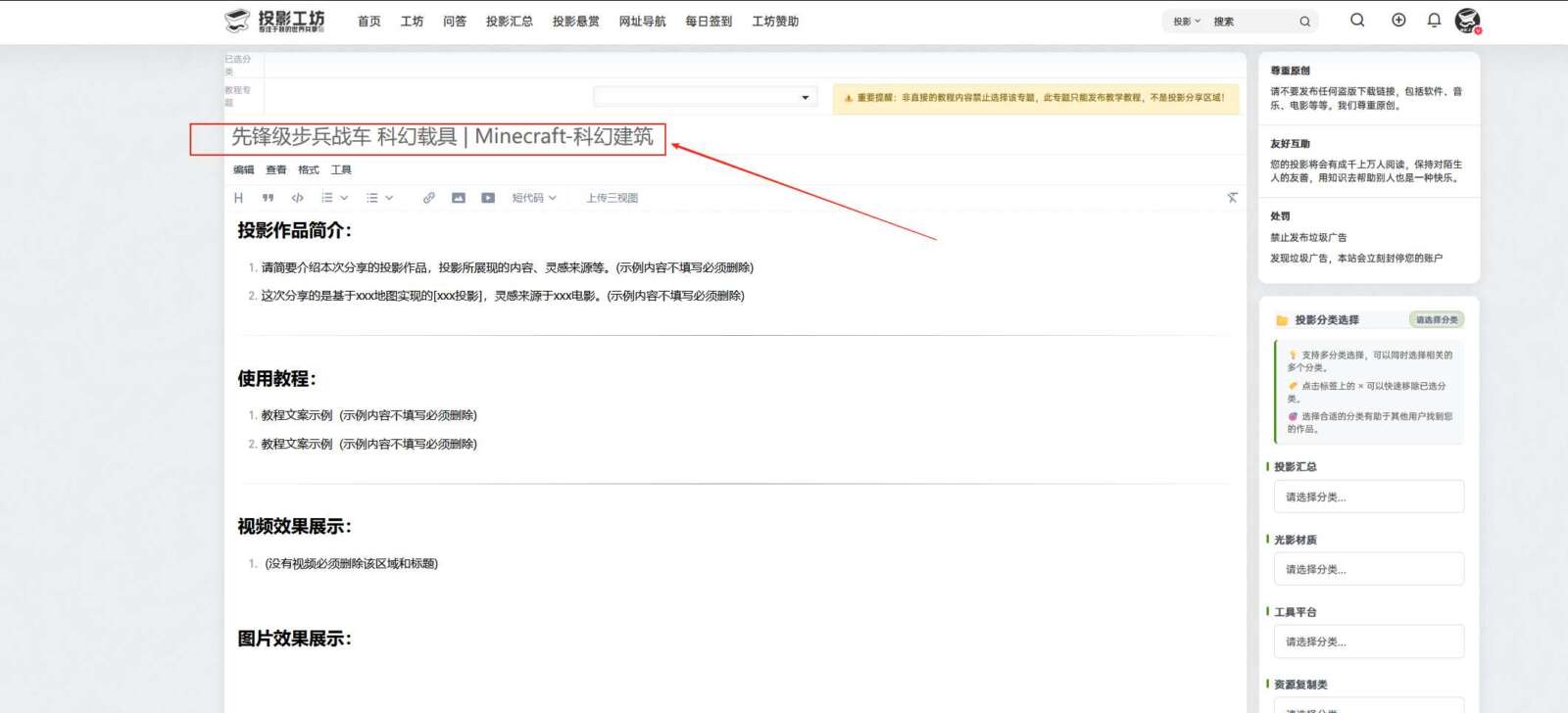Open the 编辑 editor menu
Viewport: 1568px width, 713px height.
(x=244, y=169)
